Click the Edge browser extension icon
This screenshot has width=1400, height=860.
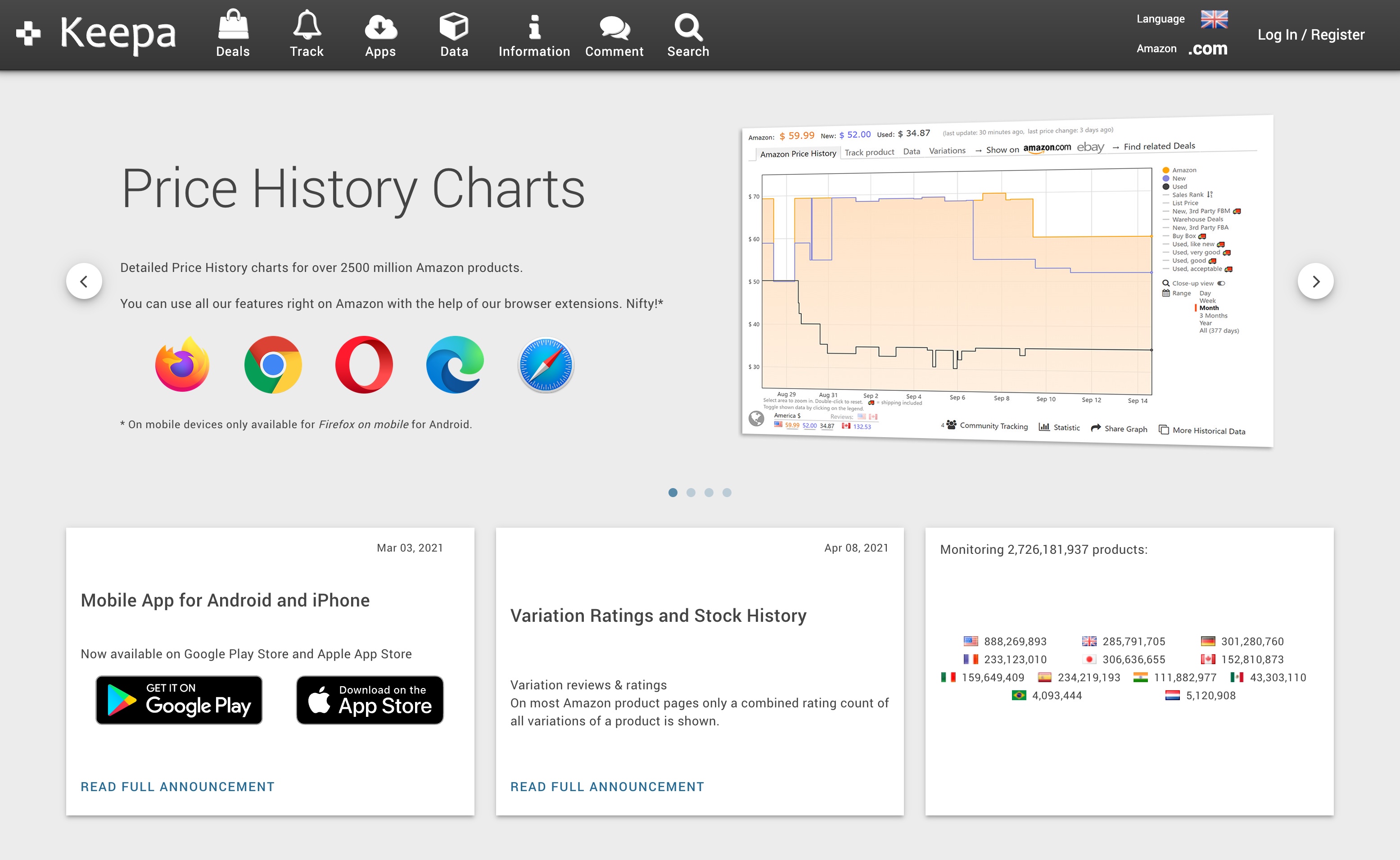pyautogui.click(x=455, y=364)
